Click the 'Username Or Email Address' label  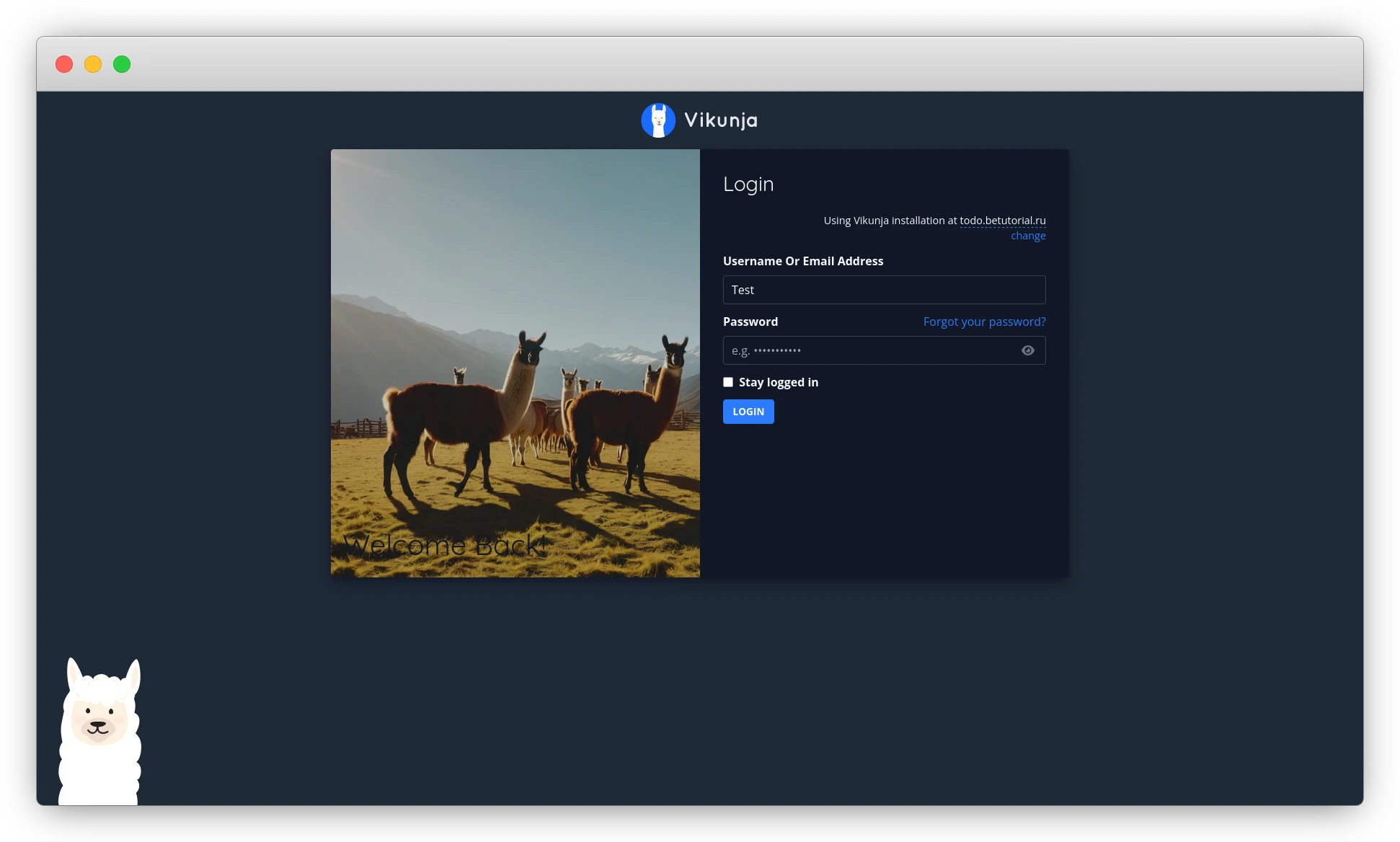(x=802, y=261)
